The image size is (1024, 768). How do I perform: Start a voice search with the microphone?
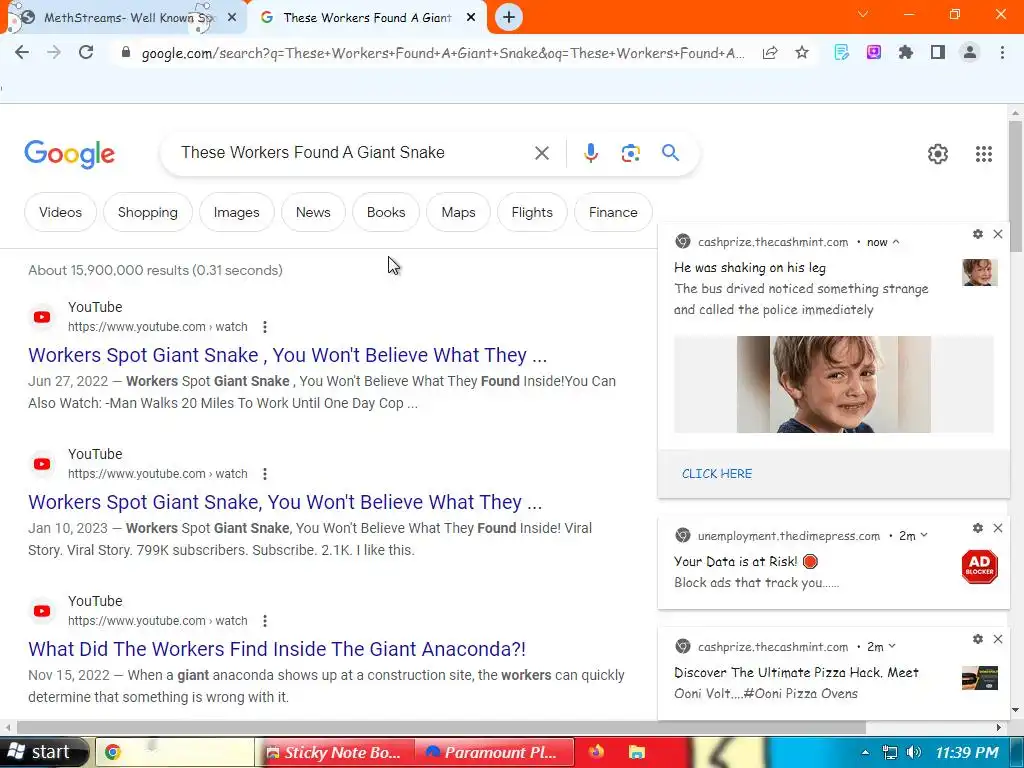click(590, 153)
